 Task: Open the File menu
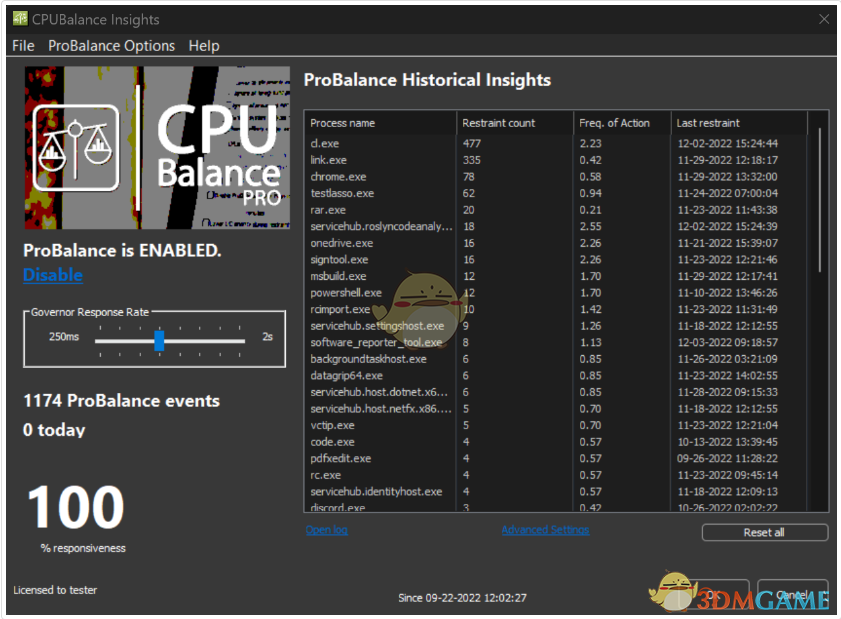point(22,45)
